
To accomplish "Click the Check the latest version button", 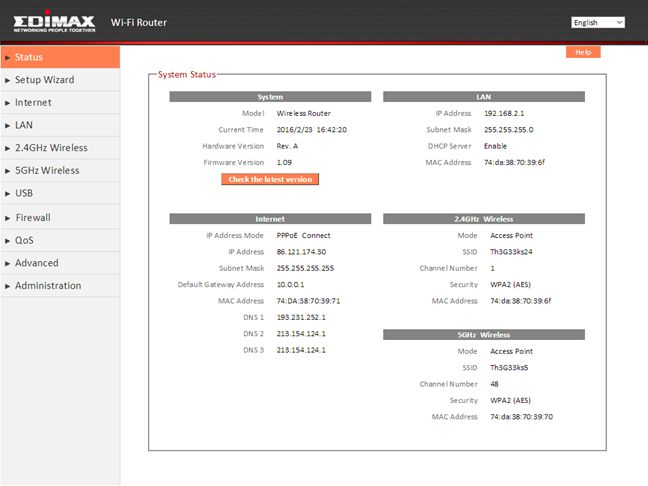I will [x=270, y=179].
